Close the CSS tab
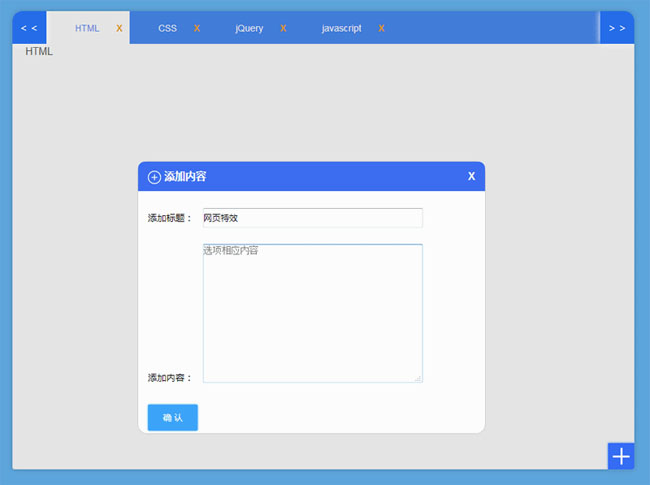 tap(197, 28)
